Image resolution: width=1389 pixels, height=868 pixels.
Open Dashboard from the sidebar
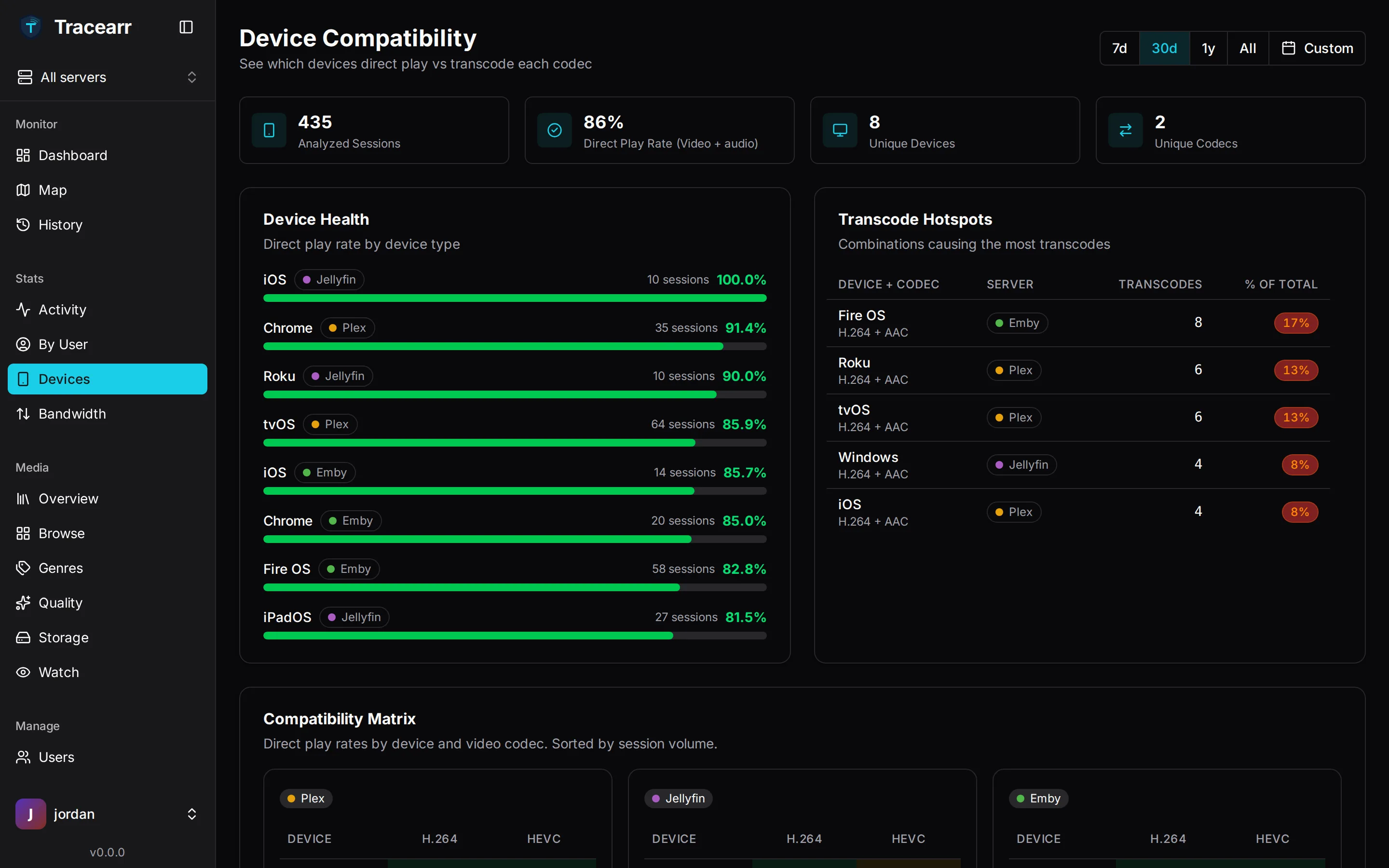click(x=108, y=156)
